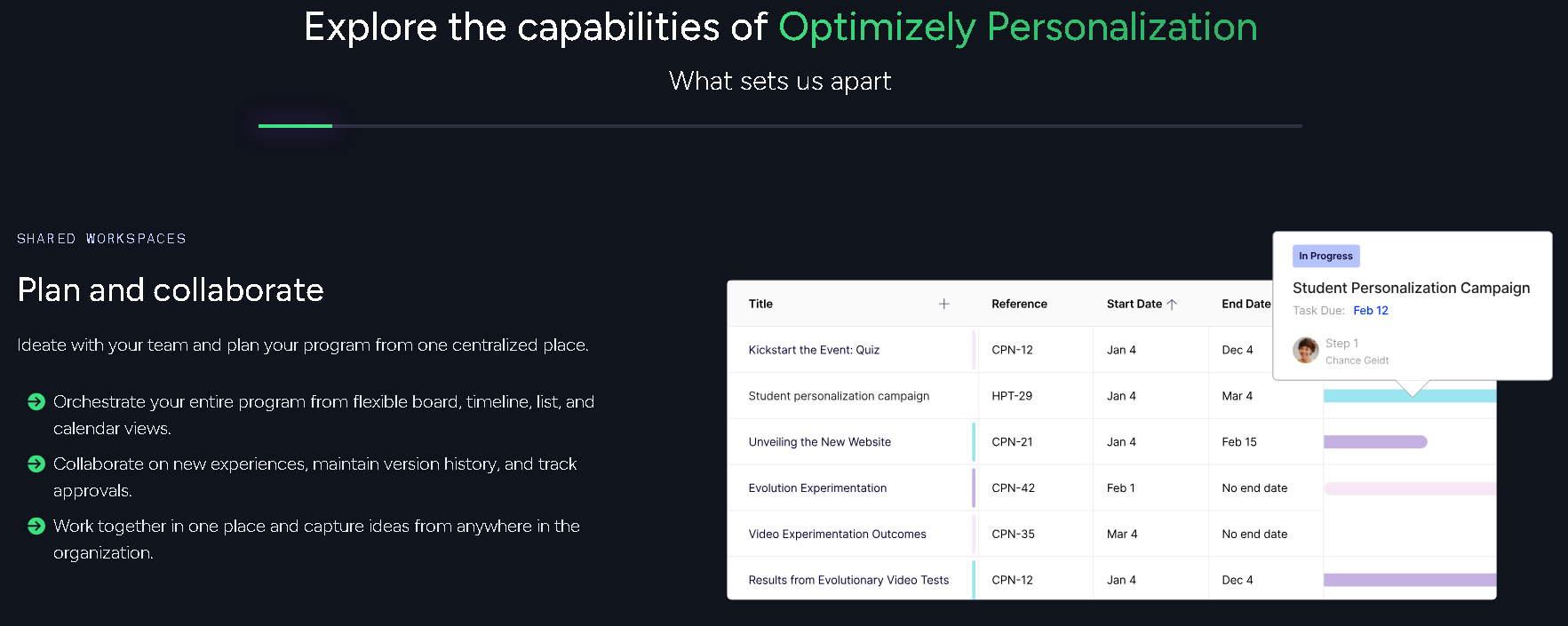Click the In Progress status badge
1568x626 pixels.
pos(1325,256)
